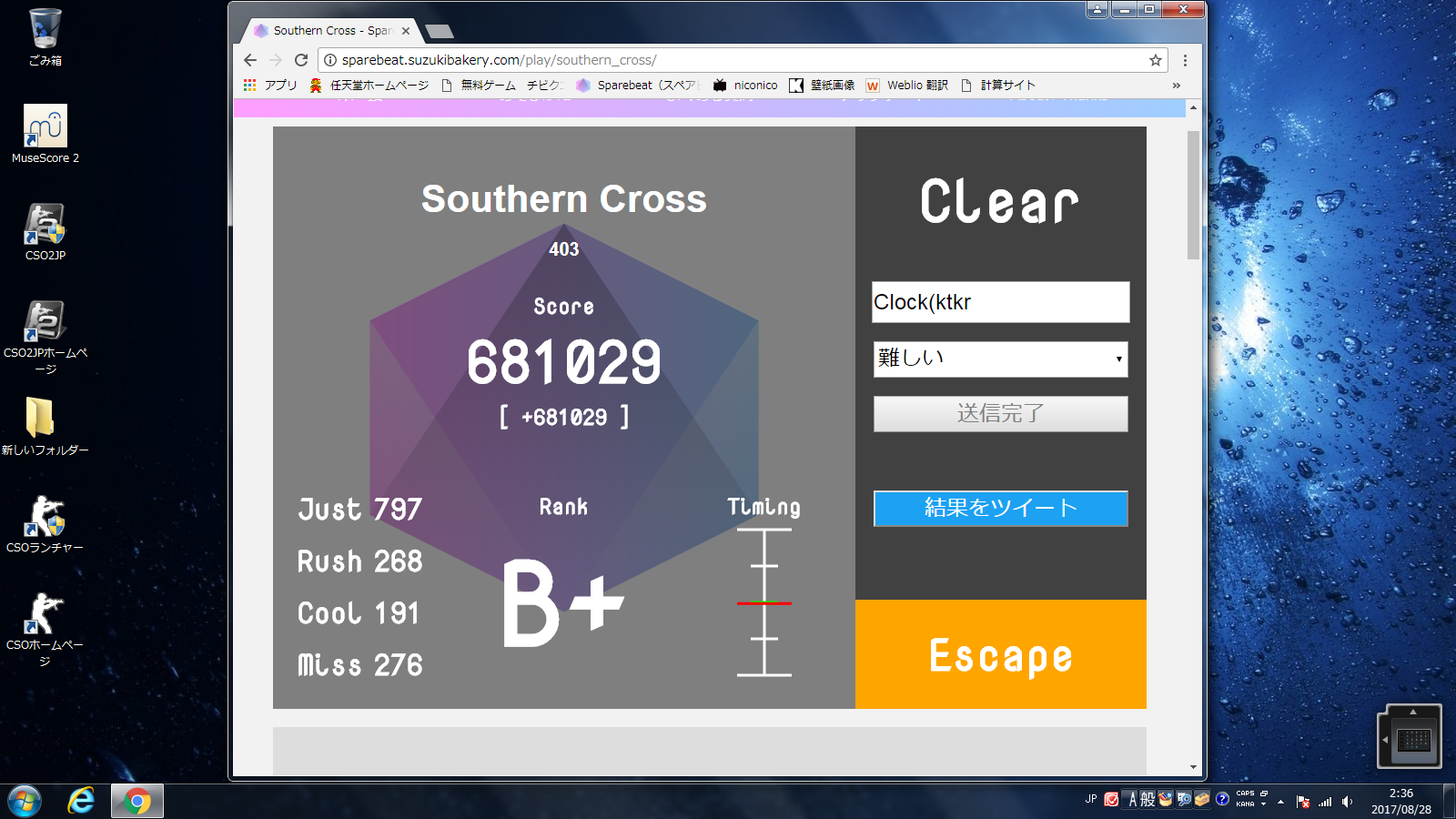Click the volume speaker tray icon

point(1347,802)
